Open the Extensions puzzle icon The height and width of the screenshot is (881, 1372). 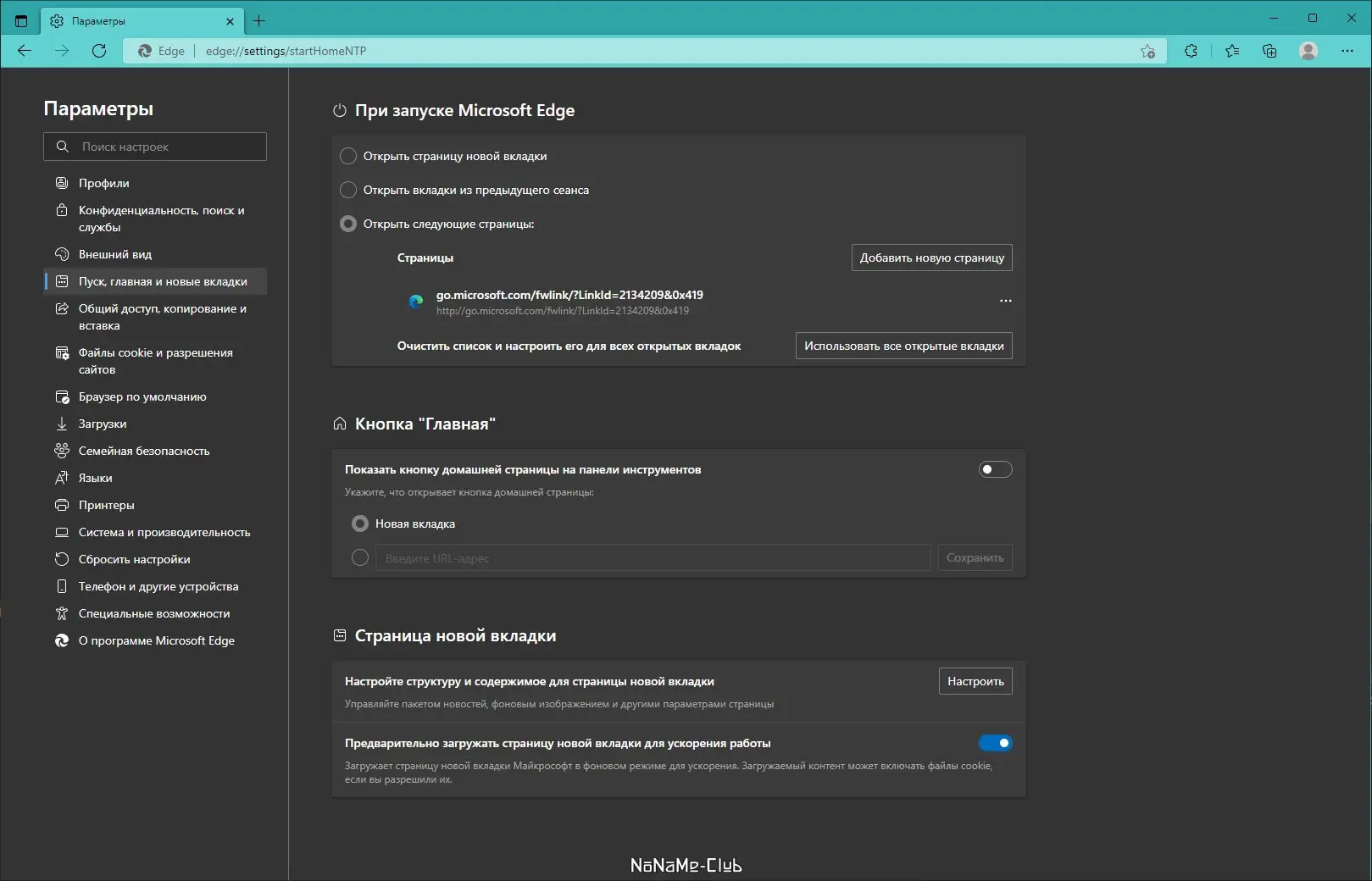pyautogui.click(x=1191, y=51)
